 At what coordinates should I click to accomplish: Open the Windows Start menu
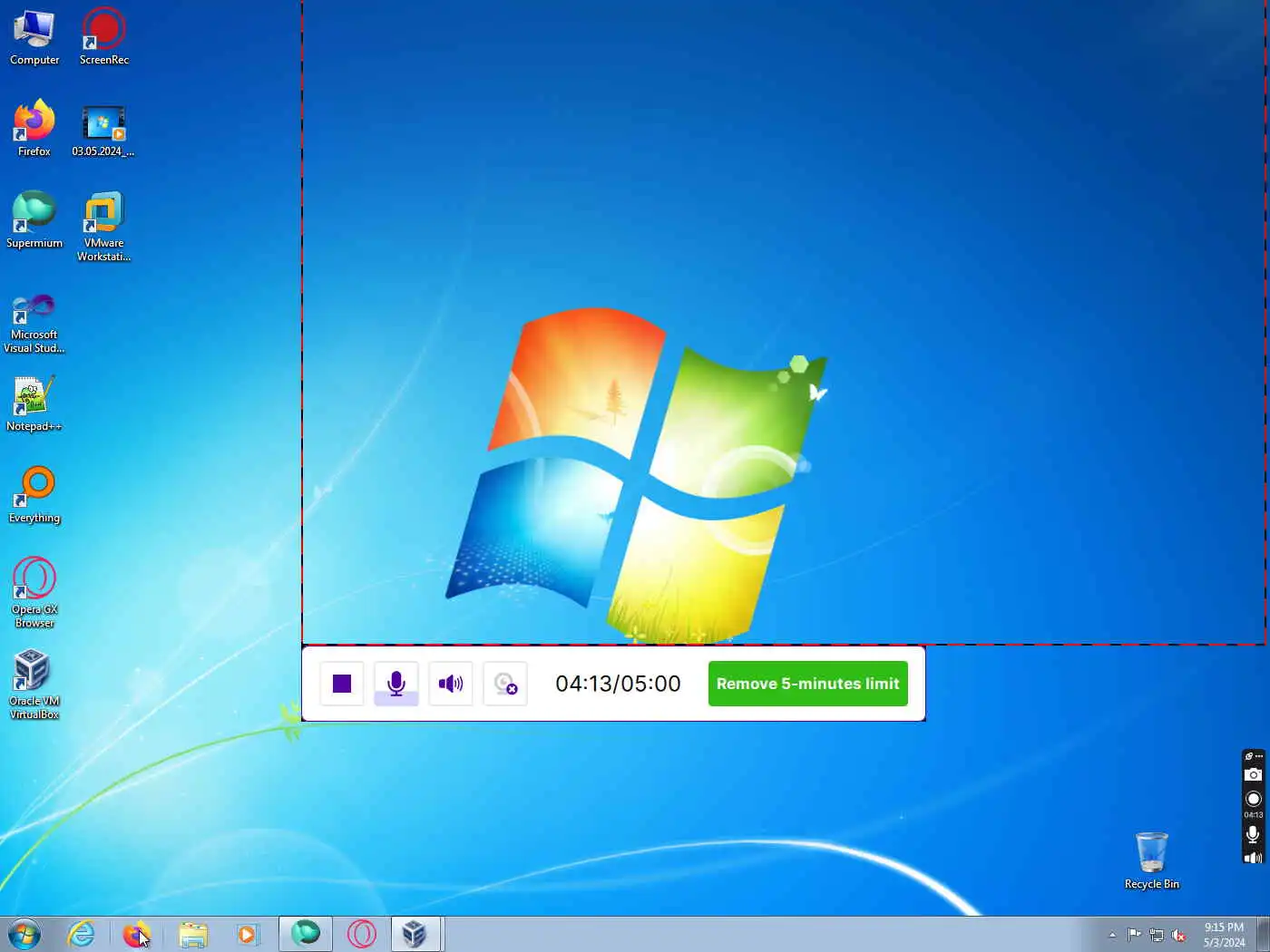click(x=24, y=934)
